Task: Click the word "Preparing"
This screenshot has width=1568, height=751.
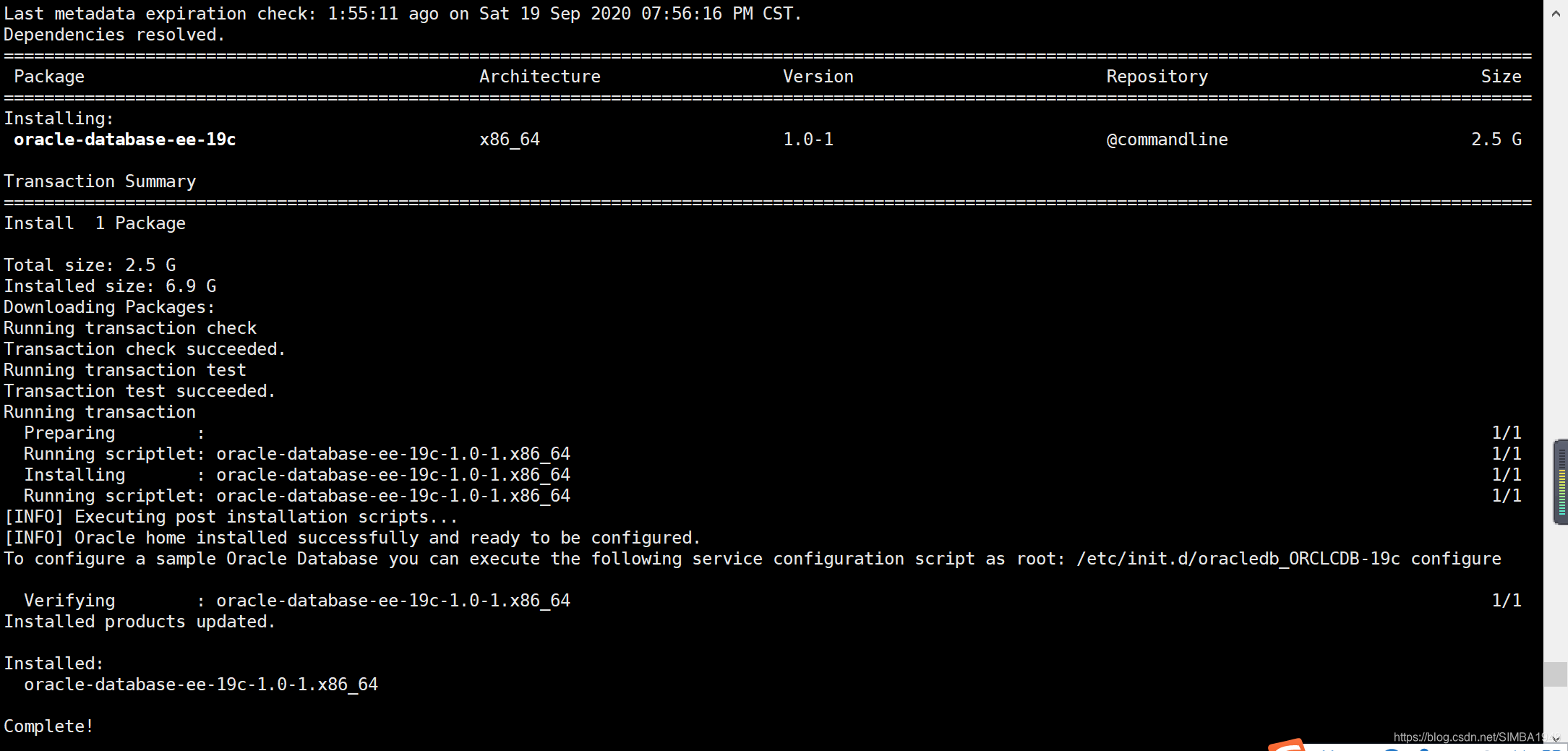Action: (69, 433)
